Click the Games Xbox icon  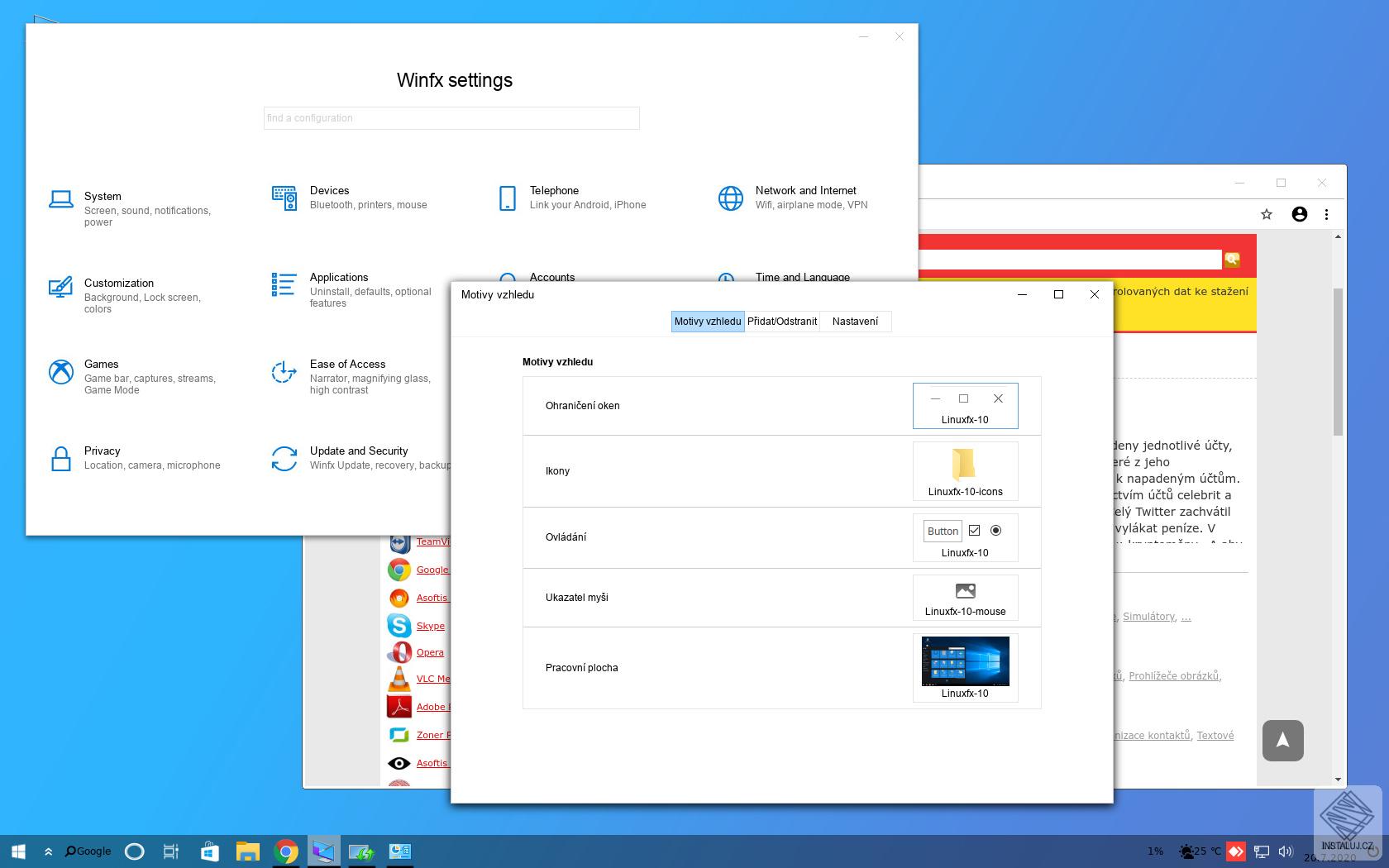tap(60, 373)
